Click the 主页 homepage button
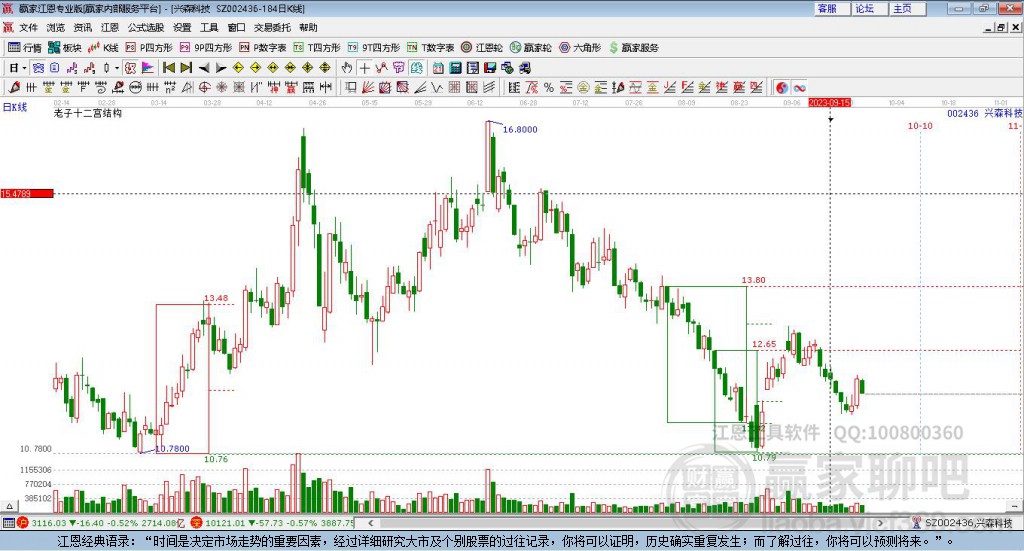 point(908,8)
